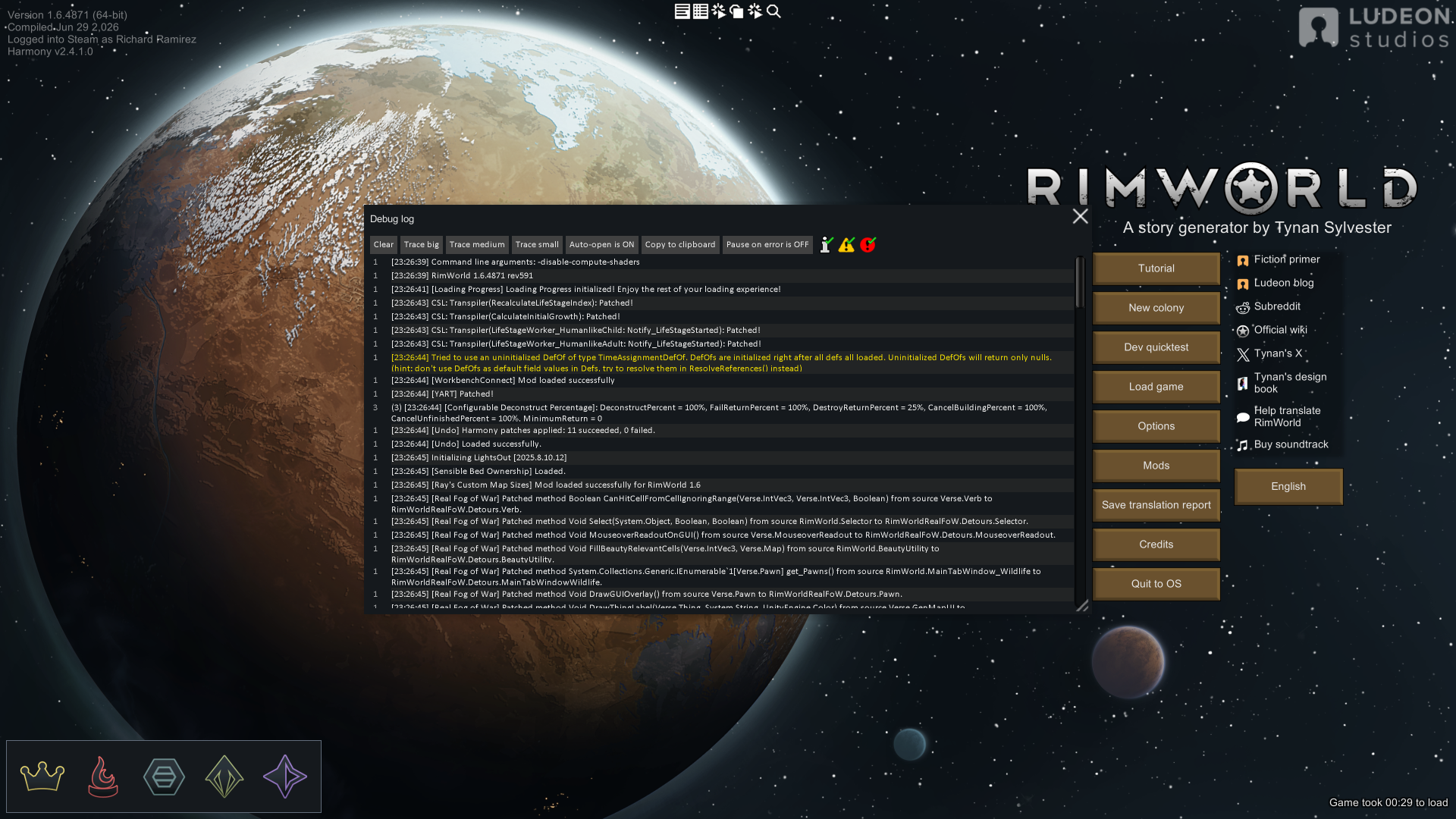The height and width of the screenshot is (819, 1456).
Task: Click Save translation report
Action: pyautogui.click(x=1156, y=505)
